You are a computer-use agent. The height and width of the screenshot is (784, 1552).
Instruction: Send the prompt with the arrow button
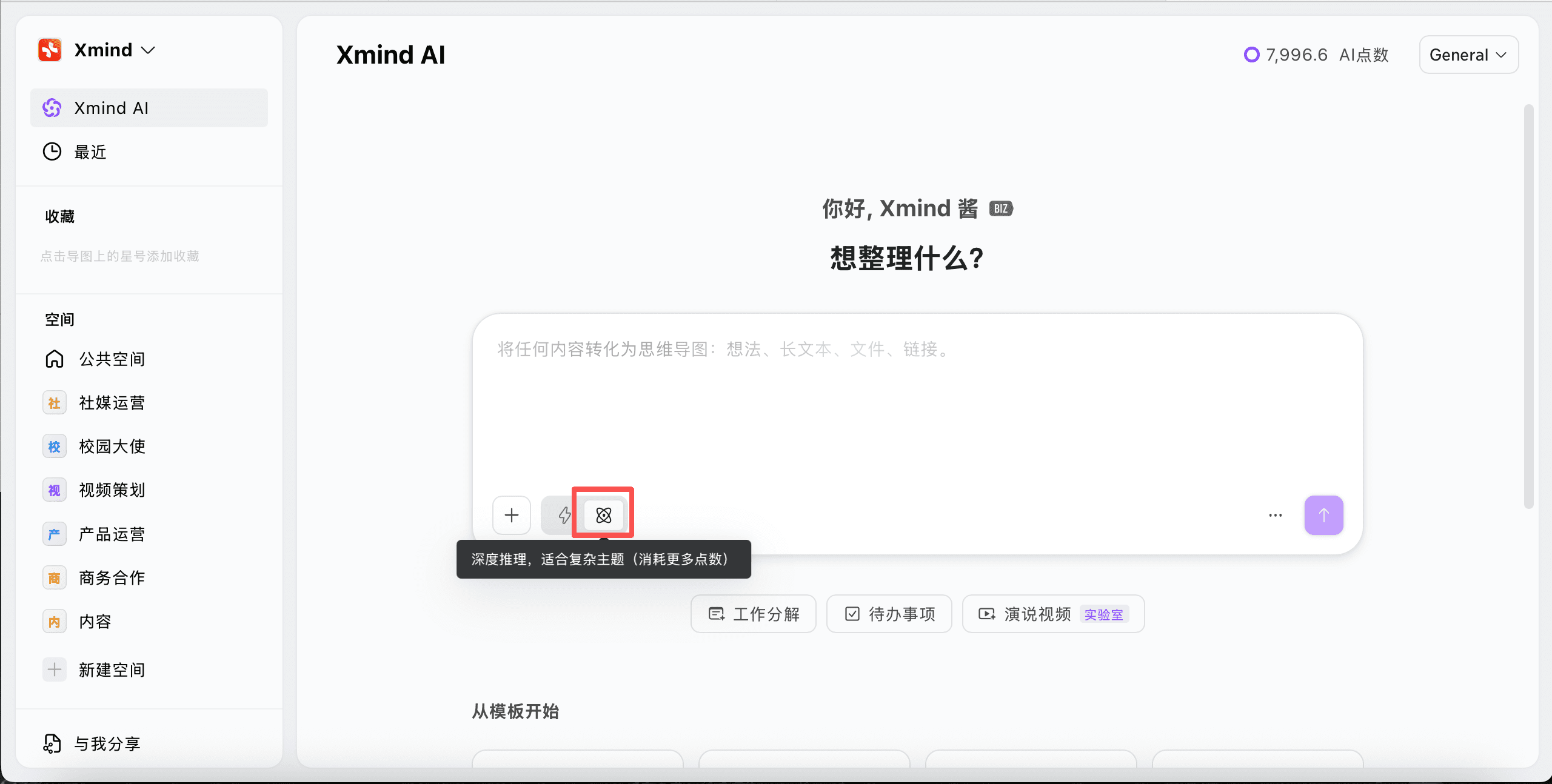click(x=1324, y=515)
